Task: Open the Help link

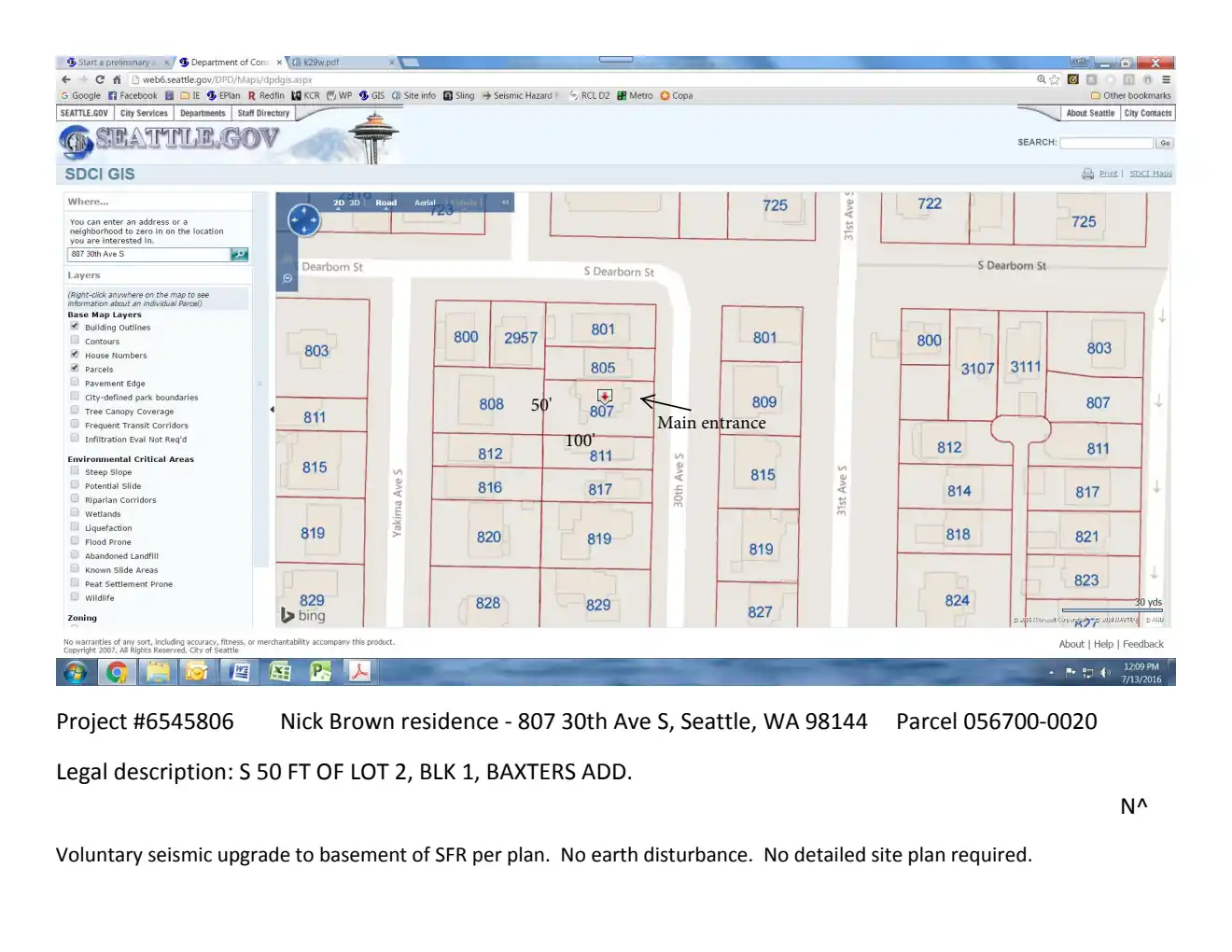Action: (x=1104, y=644)
